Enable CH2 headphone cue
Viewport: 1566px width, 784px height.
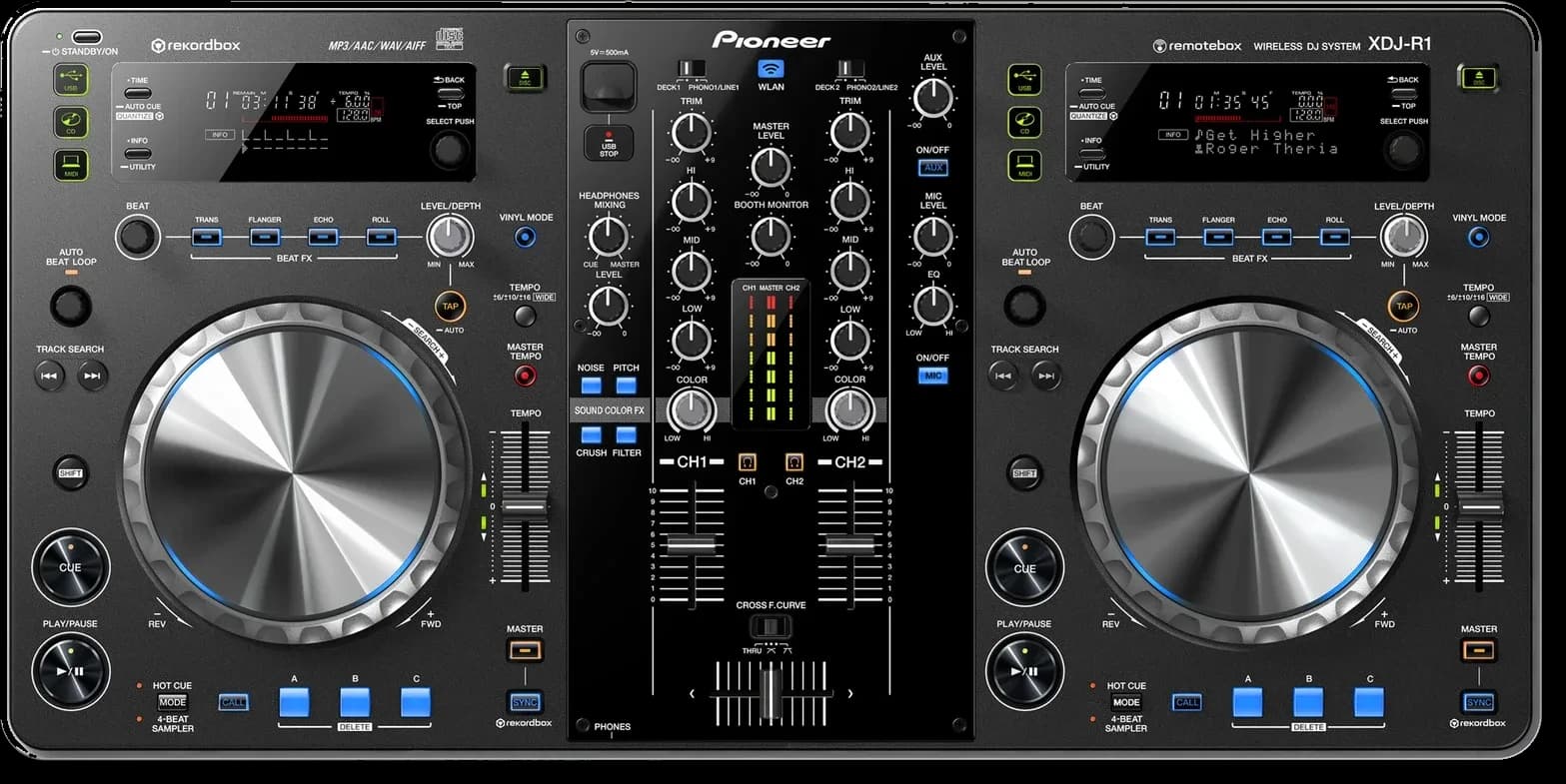794,461
